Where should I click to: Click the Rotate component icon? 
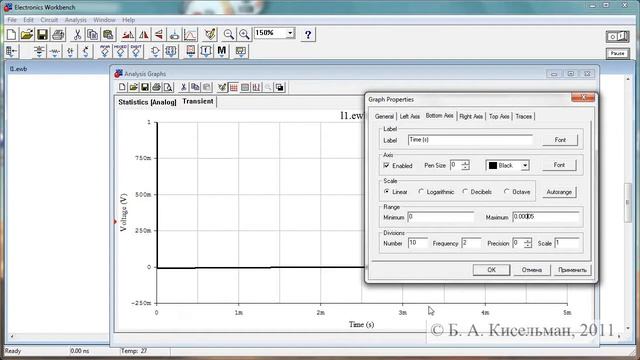tap(128, 35)
